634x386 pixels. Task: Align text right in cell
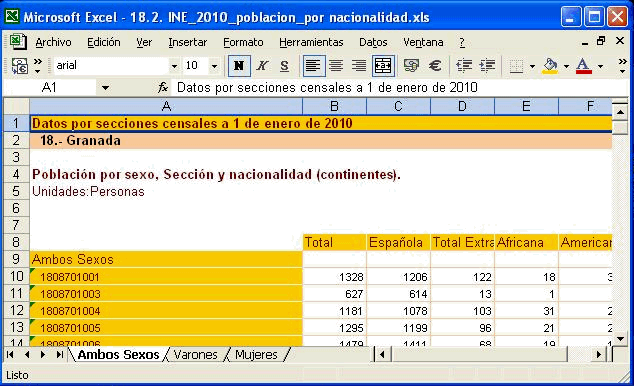tap(359, 66)
